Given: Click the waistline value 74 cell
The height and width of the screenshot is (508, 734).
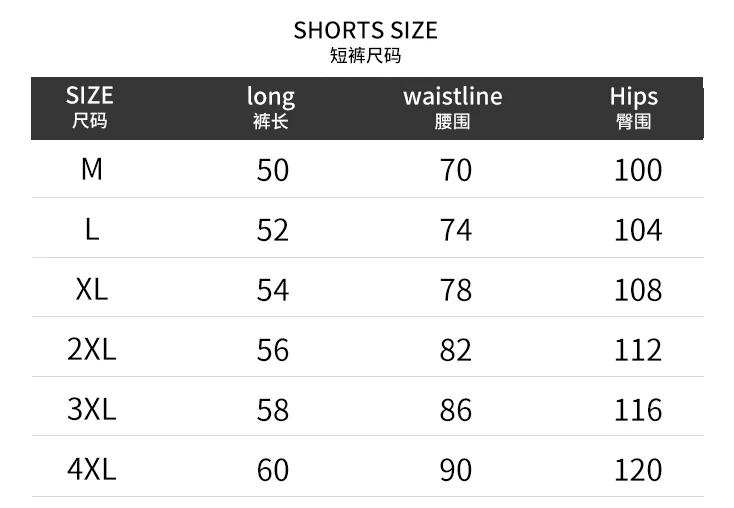Looking at the screenshot, I should [455, 230].
